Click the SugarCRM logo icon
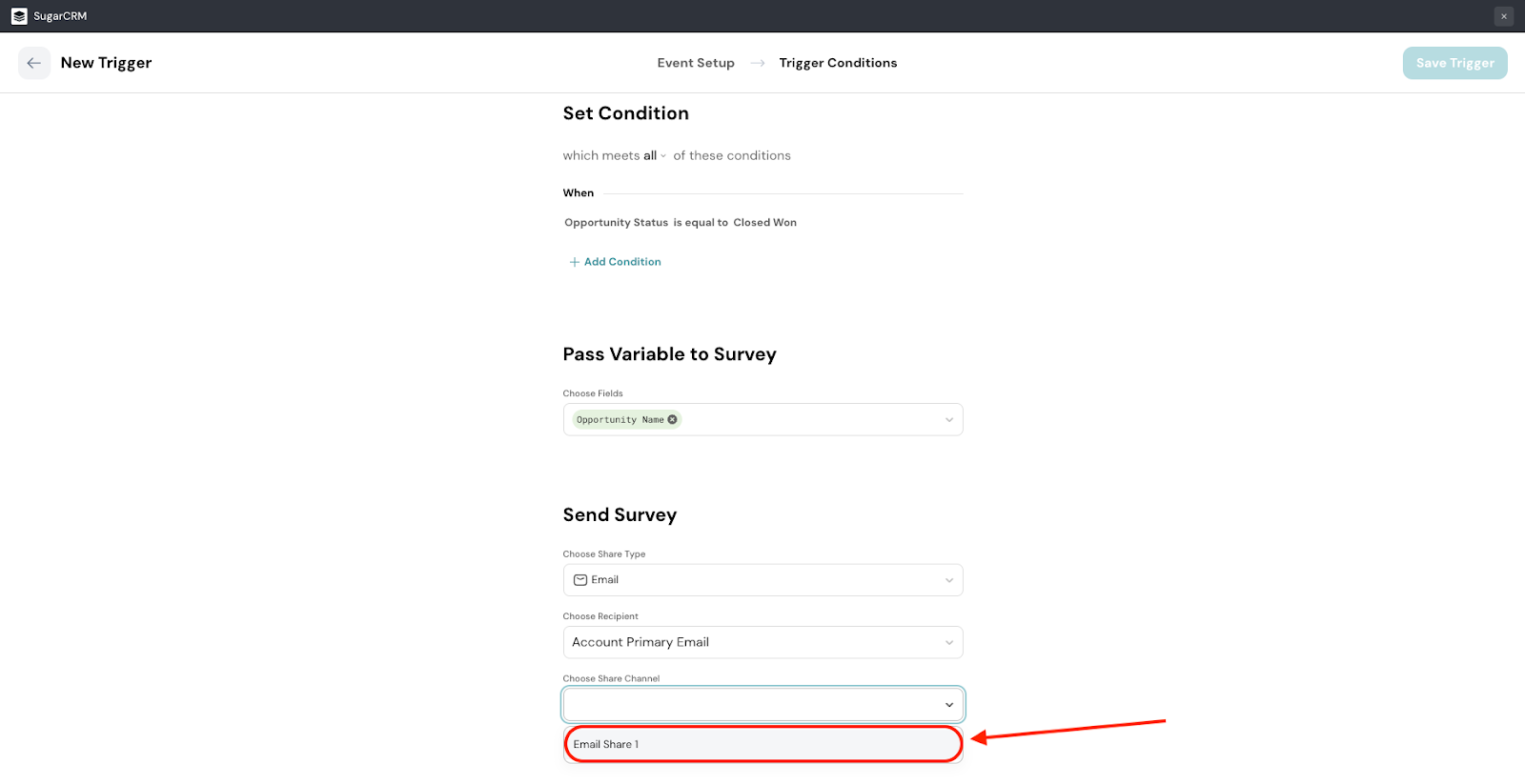 tap(19, 16)
